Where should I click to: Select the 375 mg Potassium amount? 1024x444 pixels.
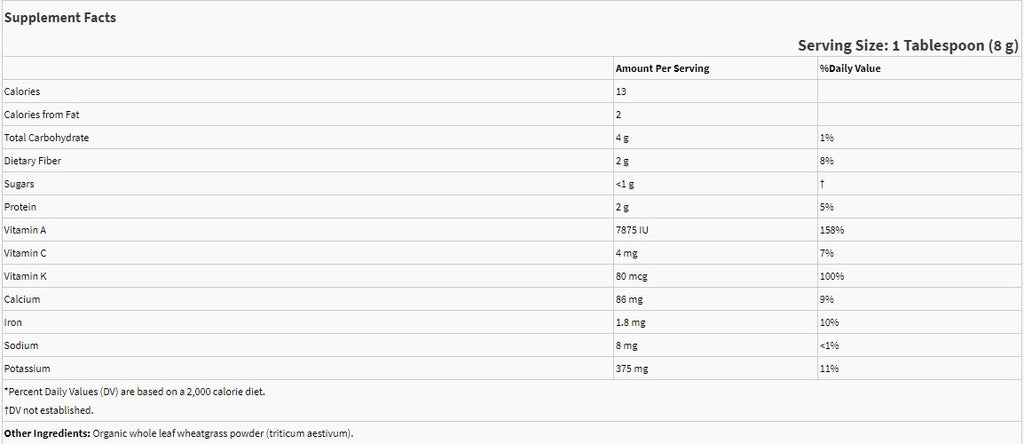631,369
